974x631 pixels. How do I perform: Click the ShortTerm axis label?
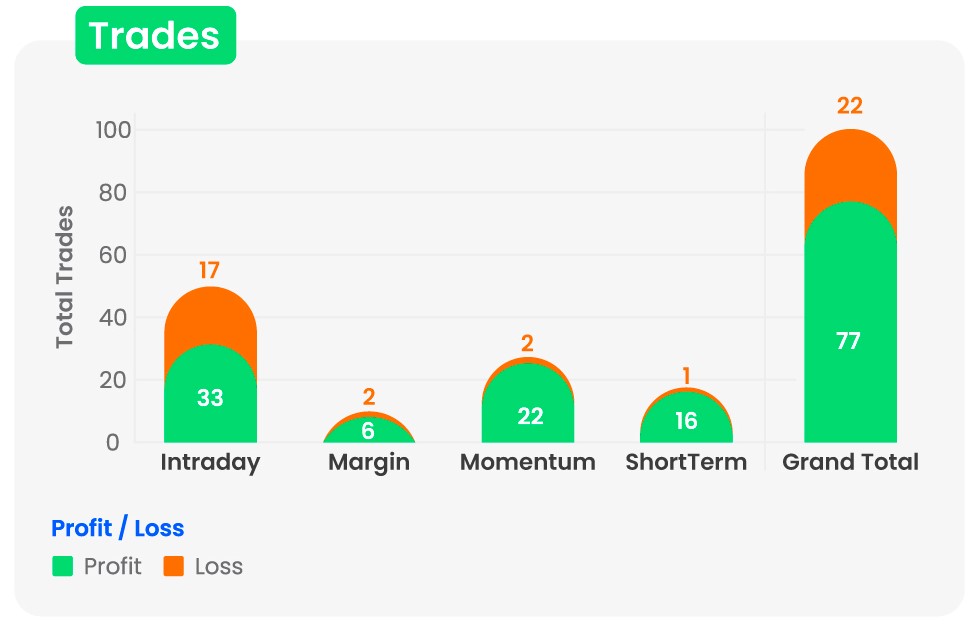click(686, 462)
